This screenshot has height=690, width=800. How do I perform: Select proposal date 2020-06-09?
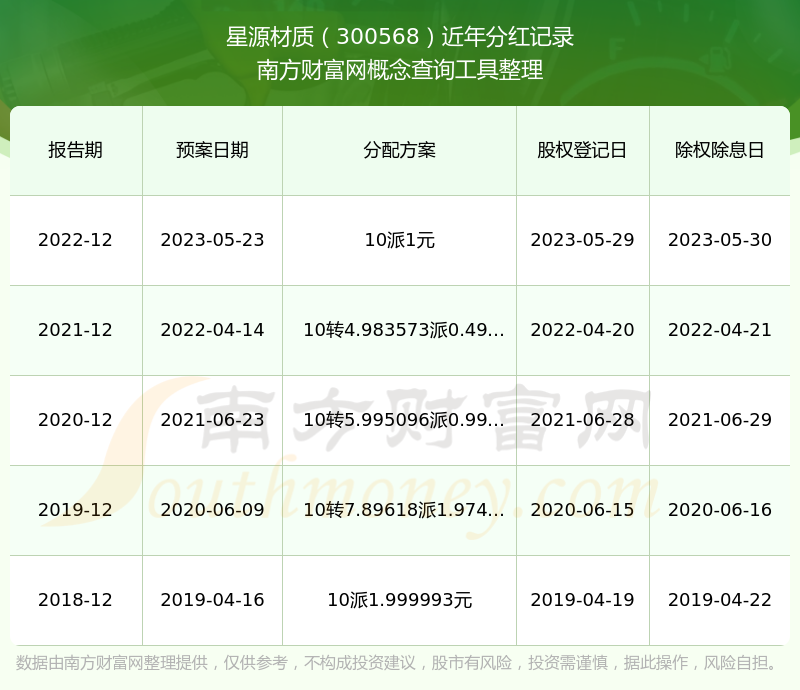[212, 509]
